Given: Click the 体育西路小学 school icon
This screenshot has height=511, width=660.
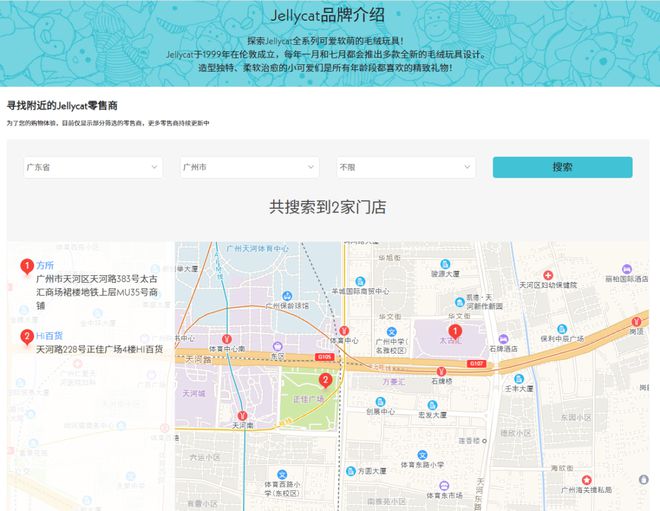Looking at the screenshot, I should (x=282, y=474).
